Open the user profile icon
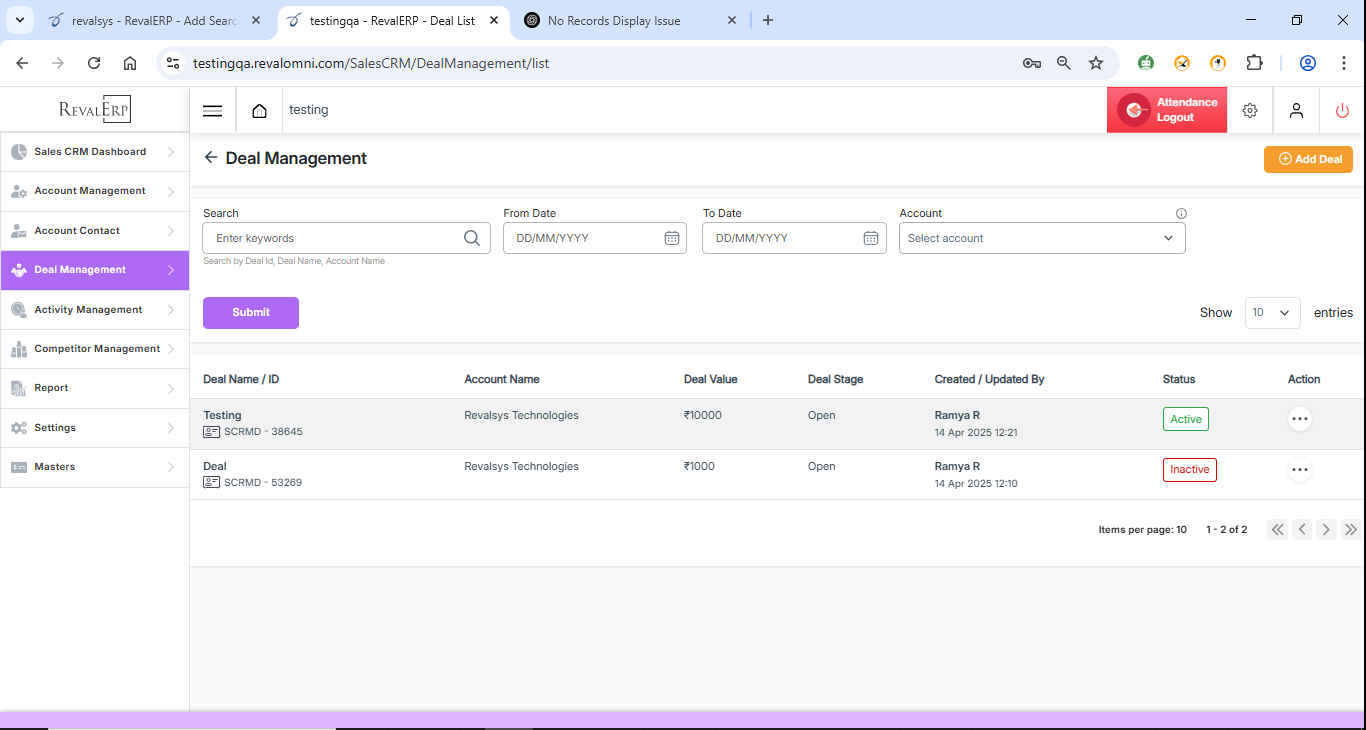The image size is (1366, 730). coord(1296,110)
